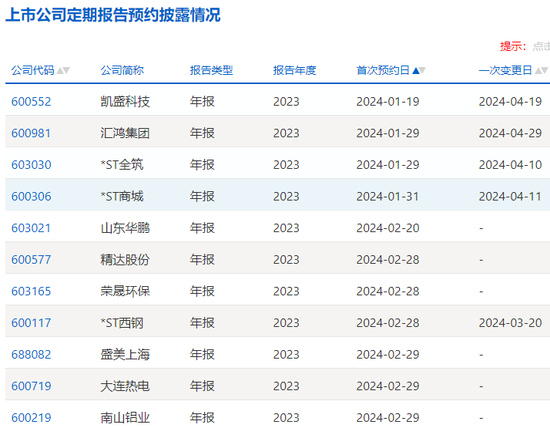
Task: Click the 一次变更日 header label
Action: 505,71
